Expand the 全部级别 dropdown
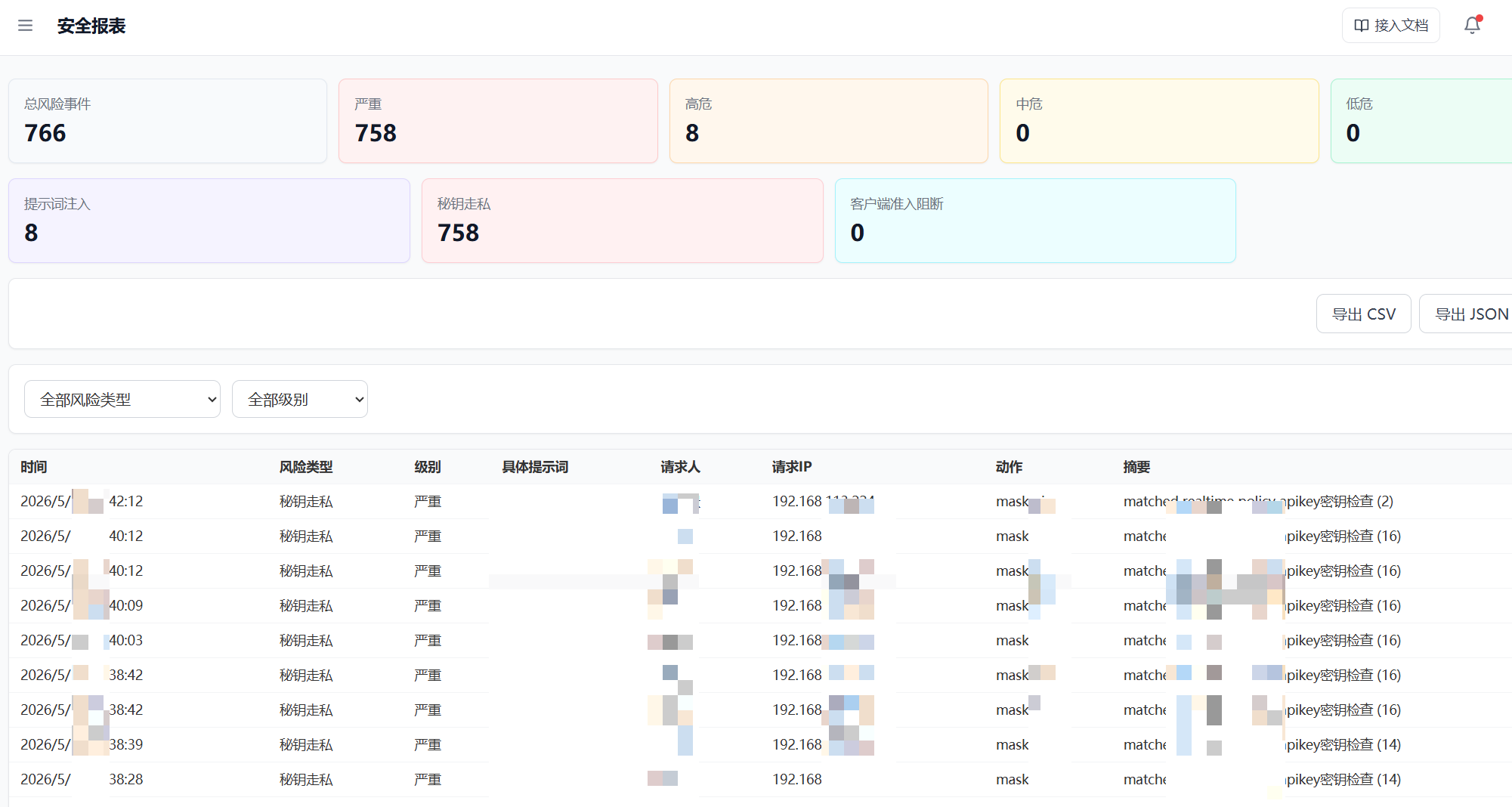This screenshot has height=807, width=1512. (300, 399)
